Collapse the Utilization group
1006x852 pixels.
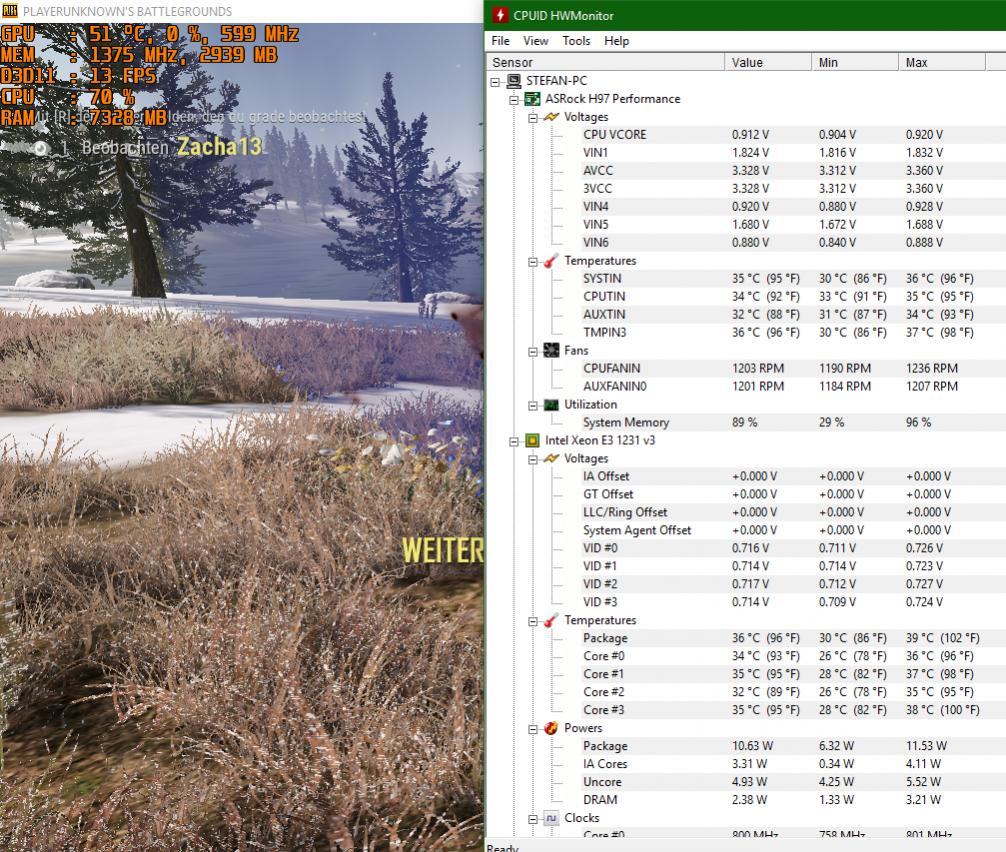[533, 405]
